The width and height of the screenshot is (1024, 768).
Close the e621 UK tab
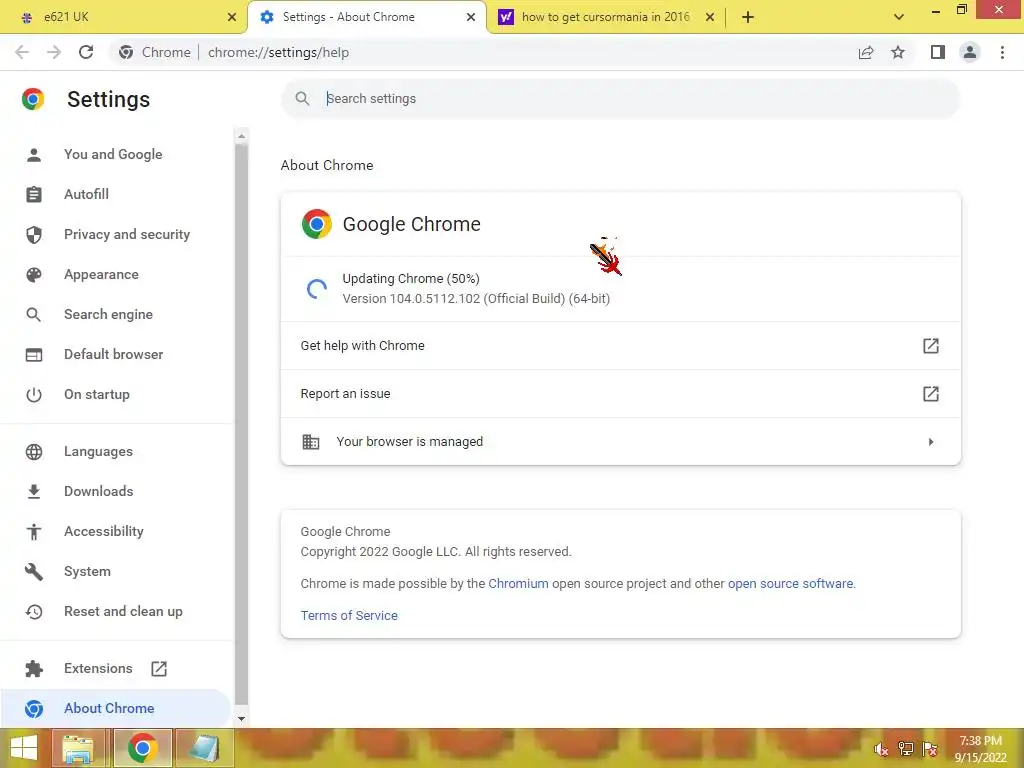[232, 17]
